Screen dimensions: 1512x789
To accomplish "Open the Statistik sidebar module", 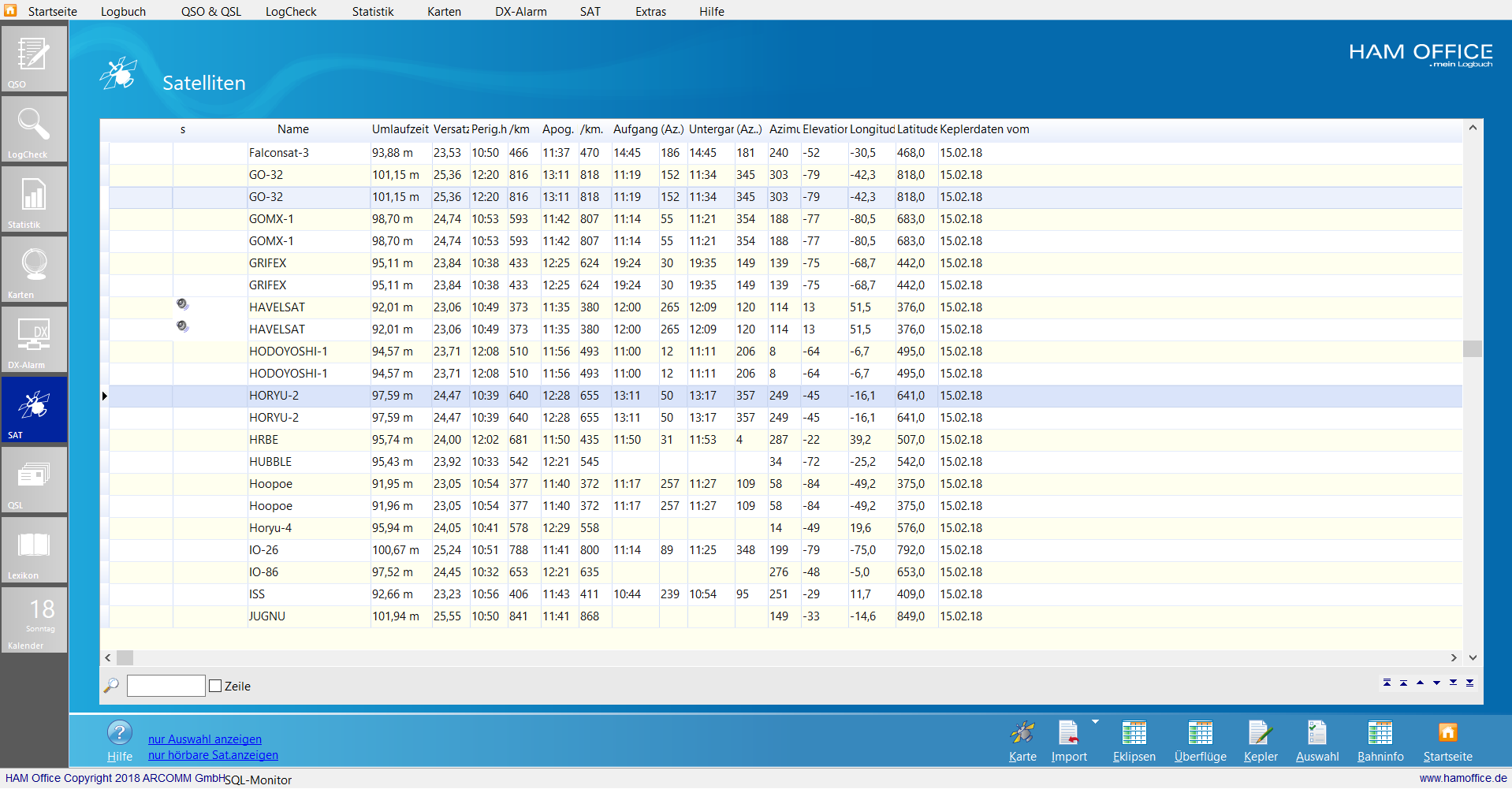I will click(34, 200).
